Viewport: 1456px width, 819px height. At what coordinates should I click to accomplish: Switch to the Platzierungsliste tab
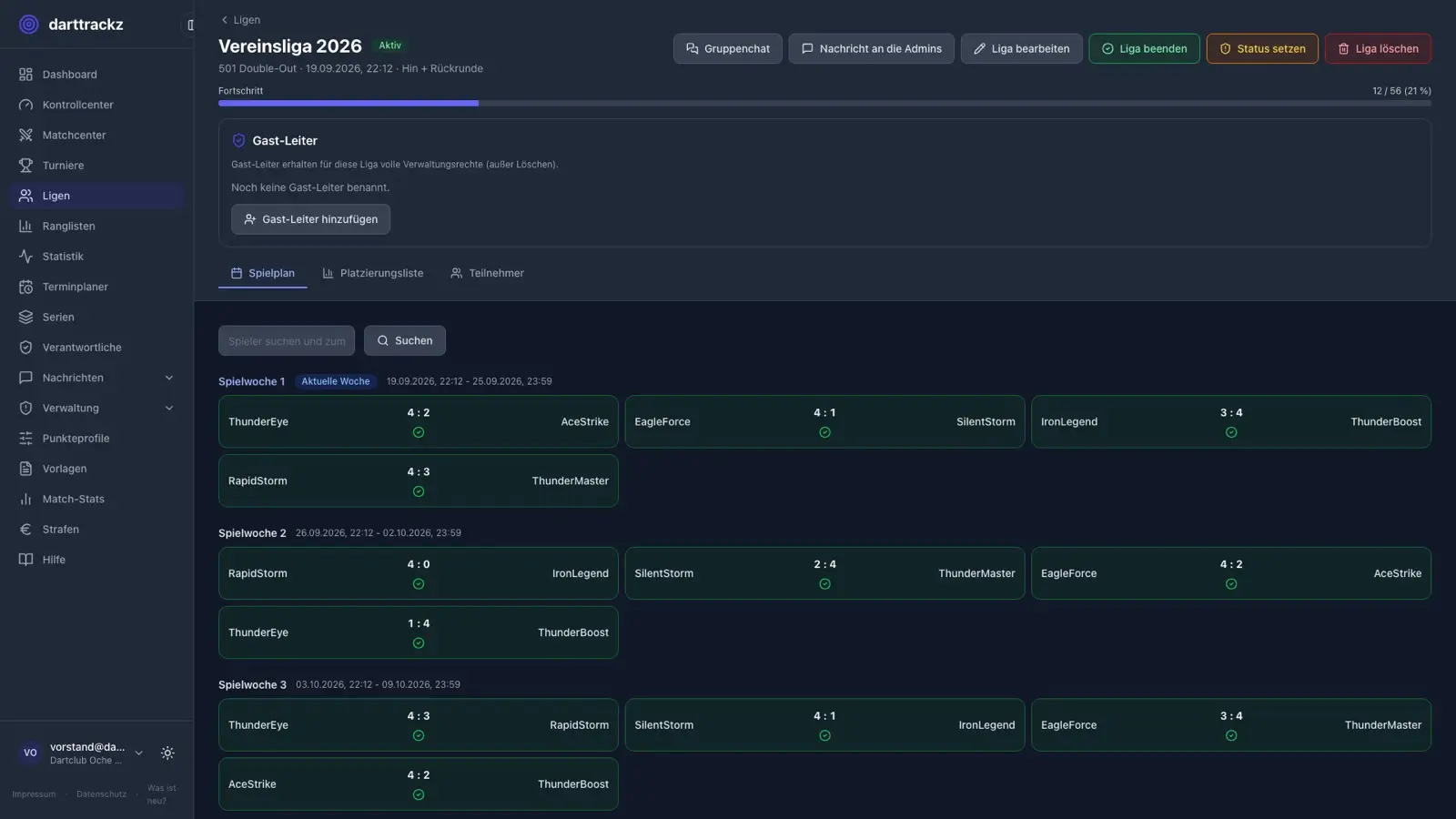pyautogui.click(x=372, y=273)
